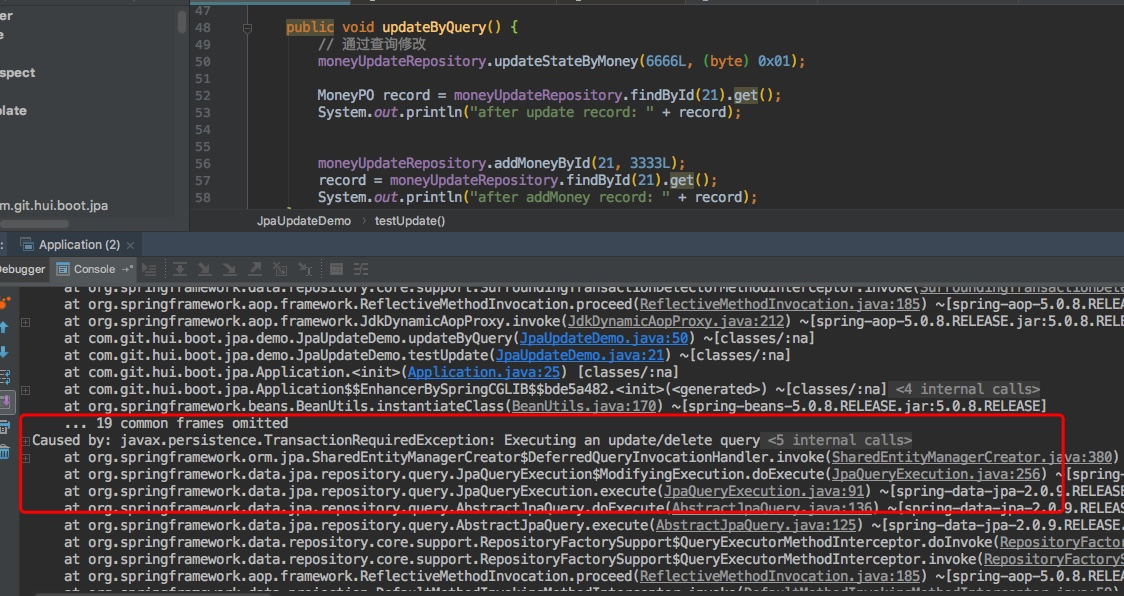Click the Step Into debugger icon
This screenshot has height=596, width=1124.
point(206,269)
